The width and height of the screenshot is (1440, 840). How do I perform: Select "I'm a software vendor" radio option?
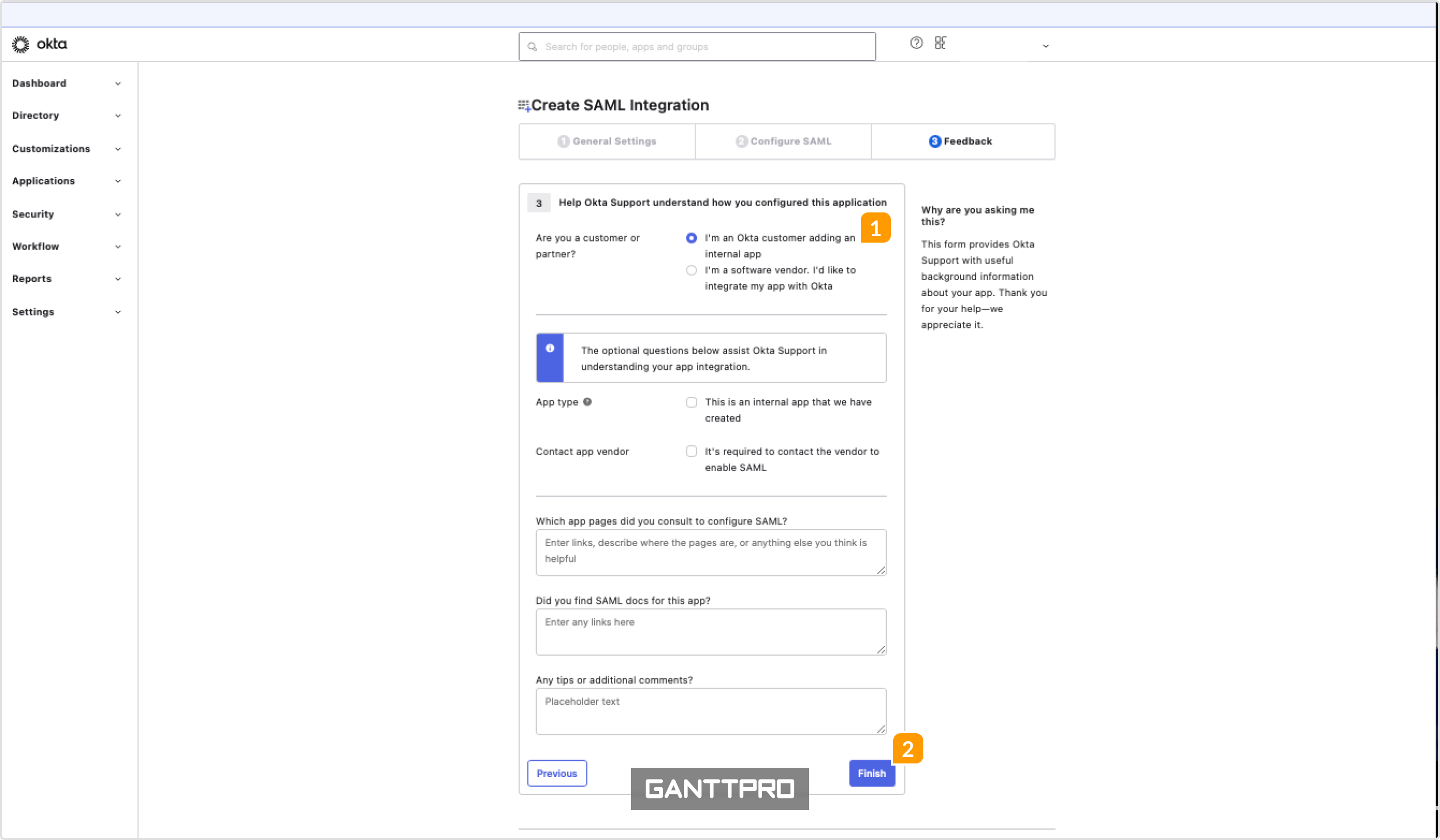point(691,270)
